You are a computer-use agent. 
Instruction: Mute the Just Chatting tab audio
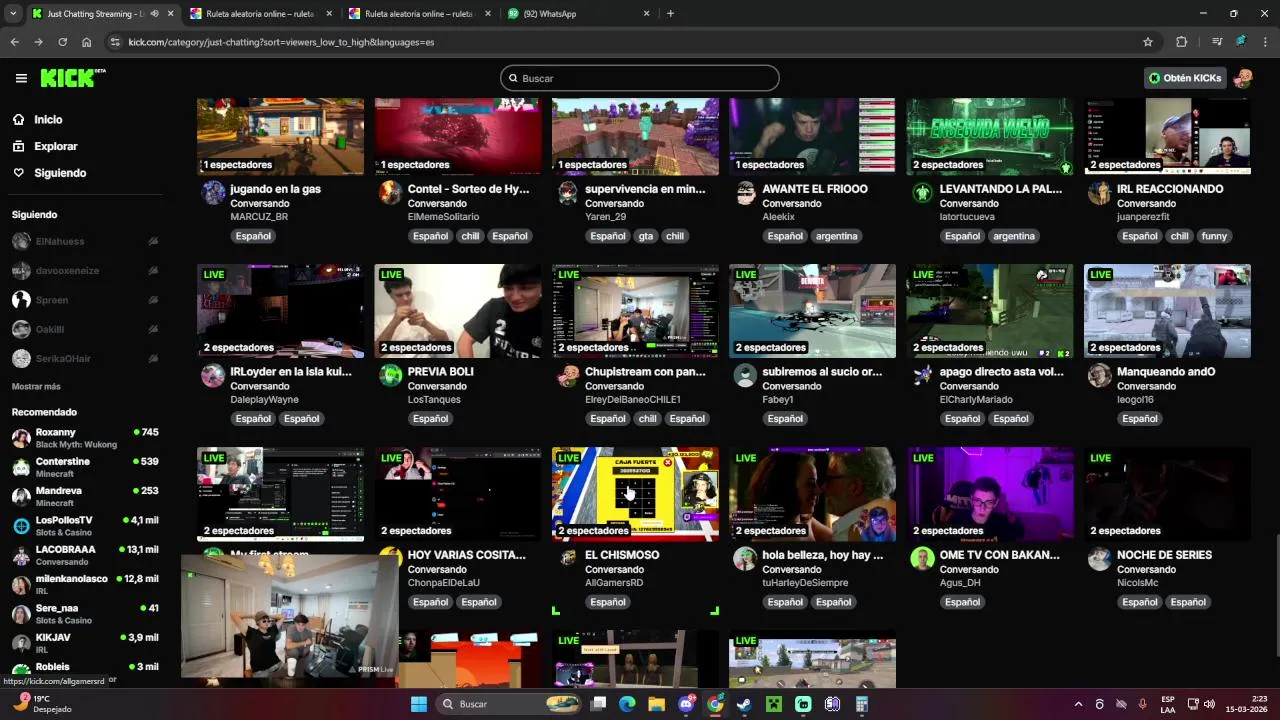coord(155,14)
